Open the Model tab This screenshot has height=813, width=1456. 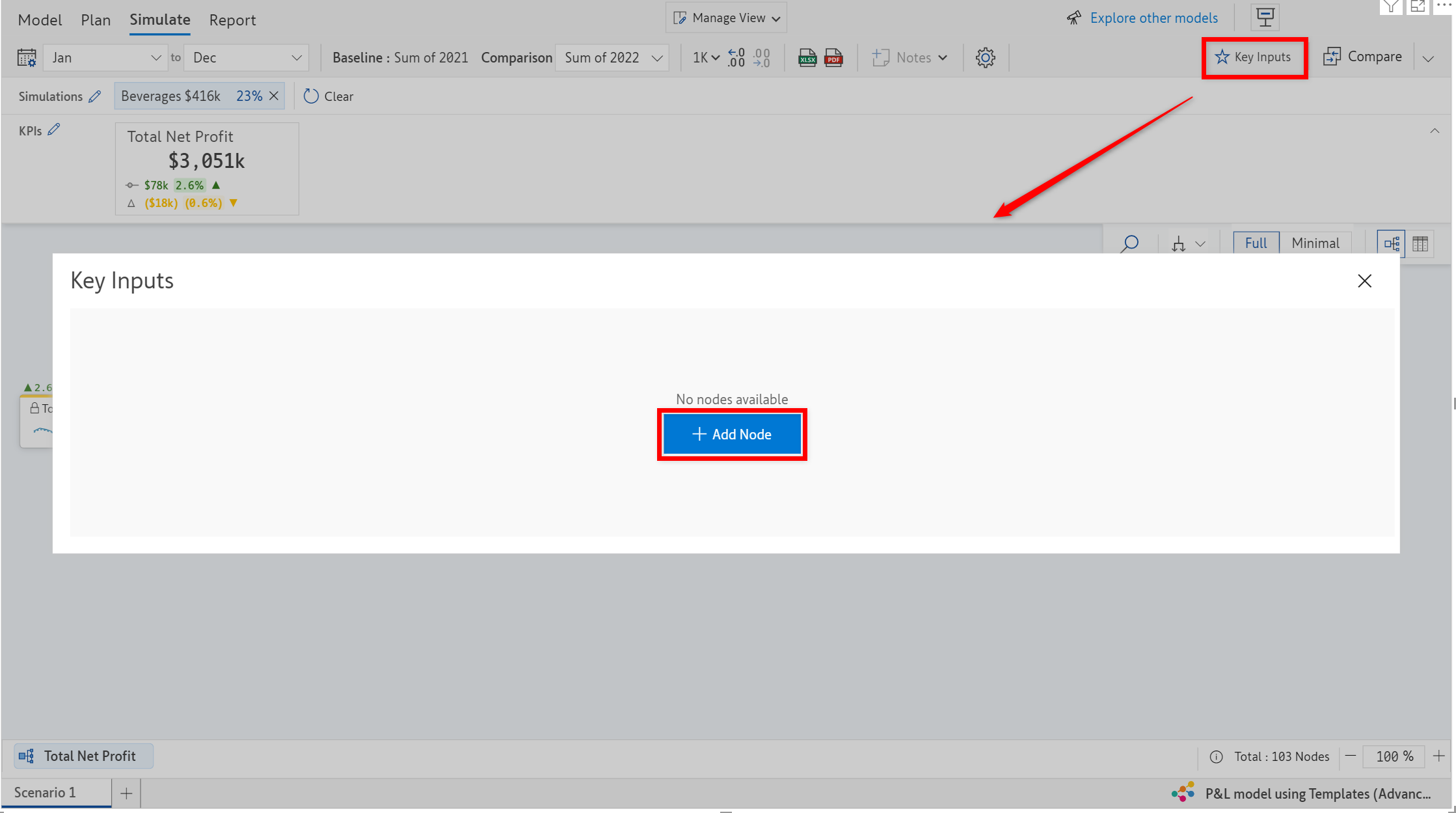click(40, 20)
